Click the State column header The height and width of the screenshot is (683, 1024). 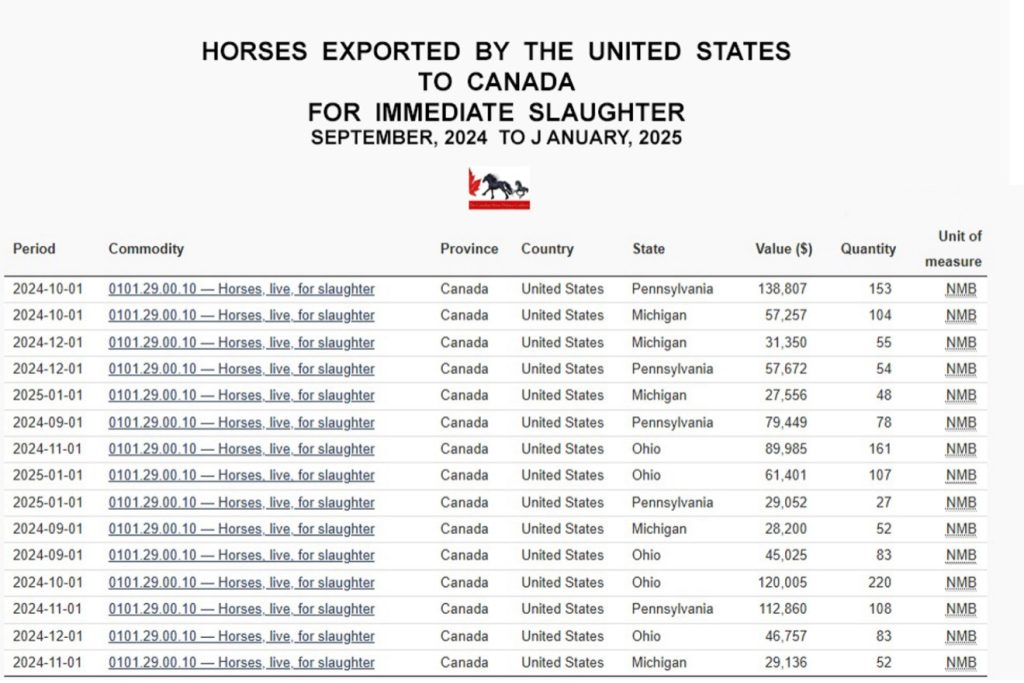point(648,249)
